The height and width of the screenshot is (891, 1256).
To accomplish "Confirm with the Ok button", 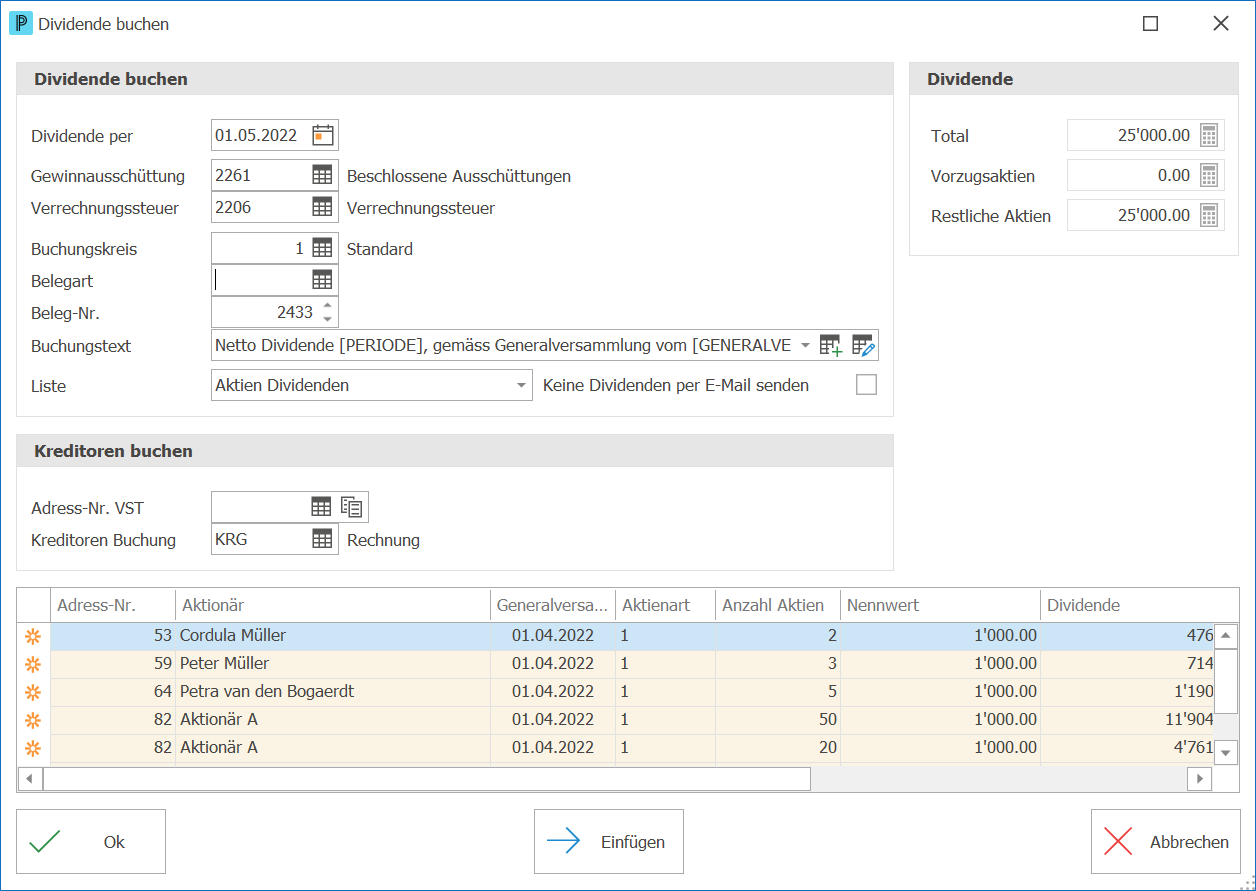I will point(91,842).
